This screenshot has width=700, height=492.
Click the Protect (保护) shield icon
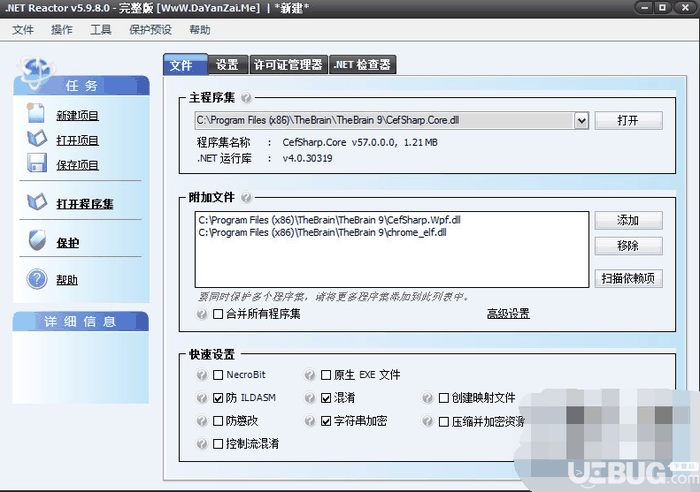click(x=37, y=240)
